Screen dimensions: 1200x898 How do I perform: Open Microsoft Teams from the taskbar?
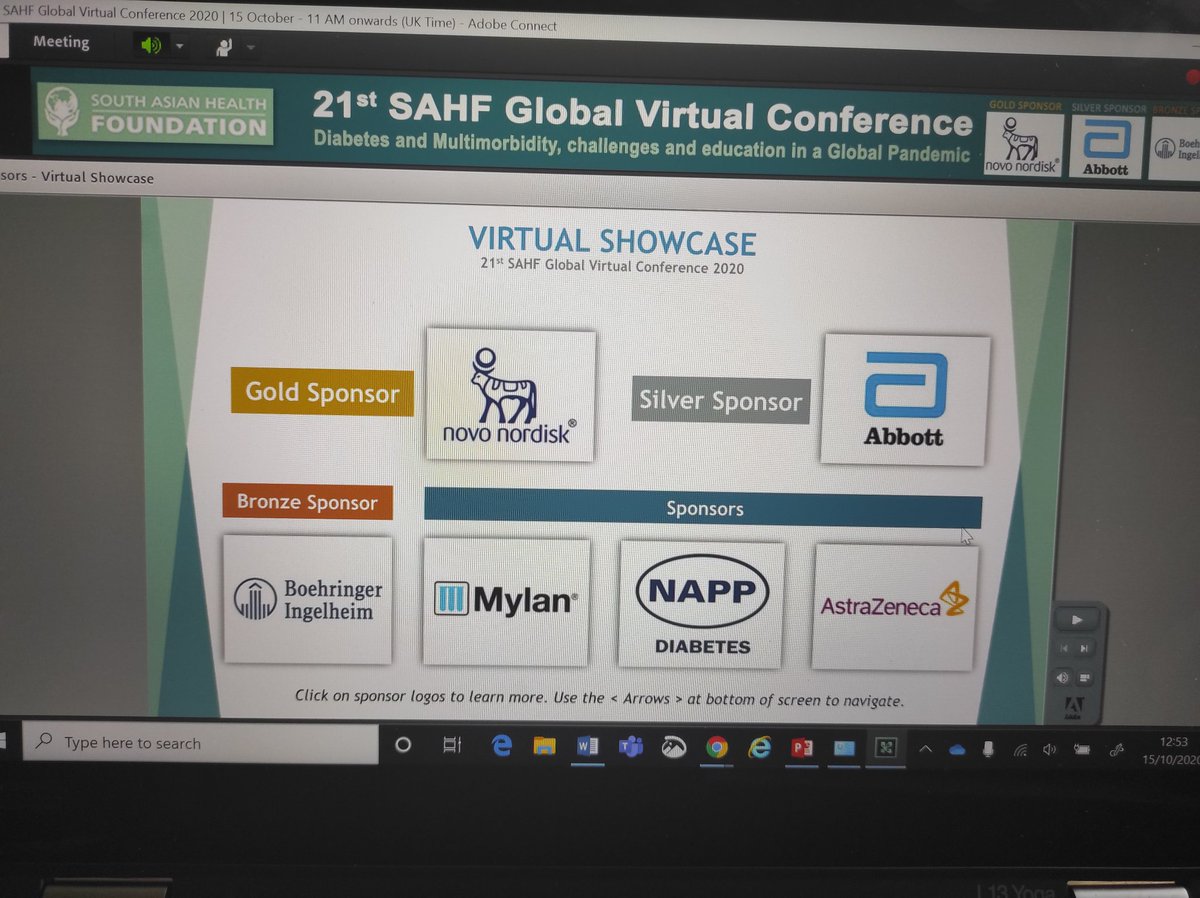632,745
